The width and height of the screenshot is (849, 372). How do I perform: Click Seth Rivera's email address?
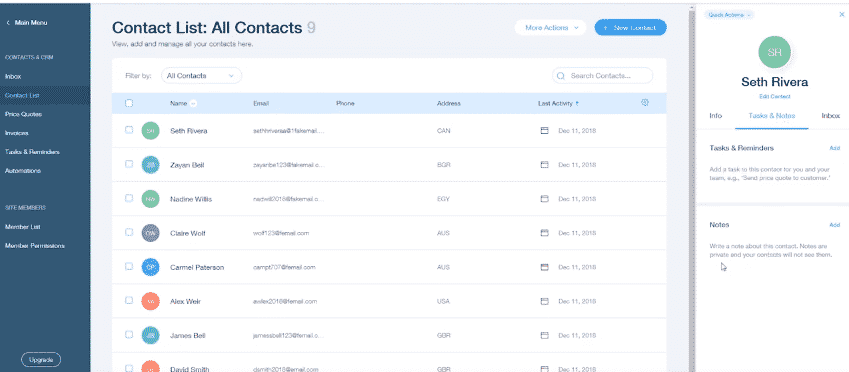coord(289,130)
